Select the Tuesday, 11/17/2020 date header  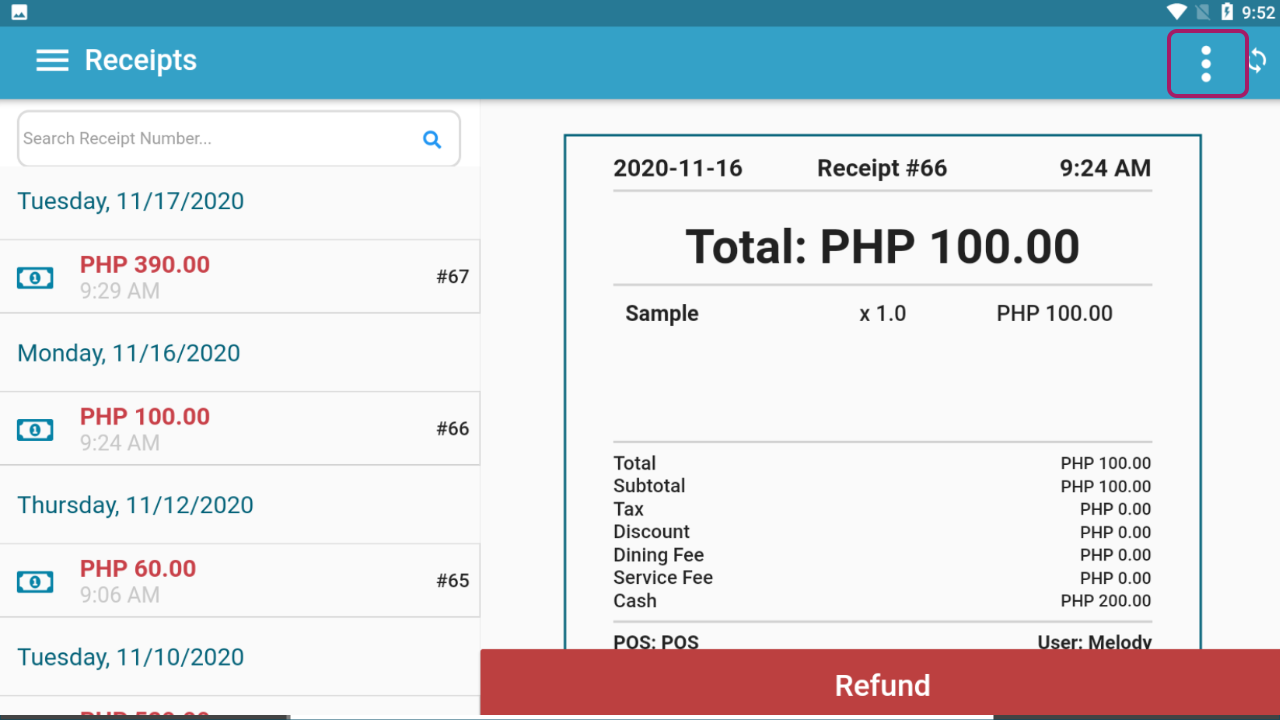coord(130,201)
